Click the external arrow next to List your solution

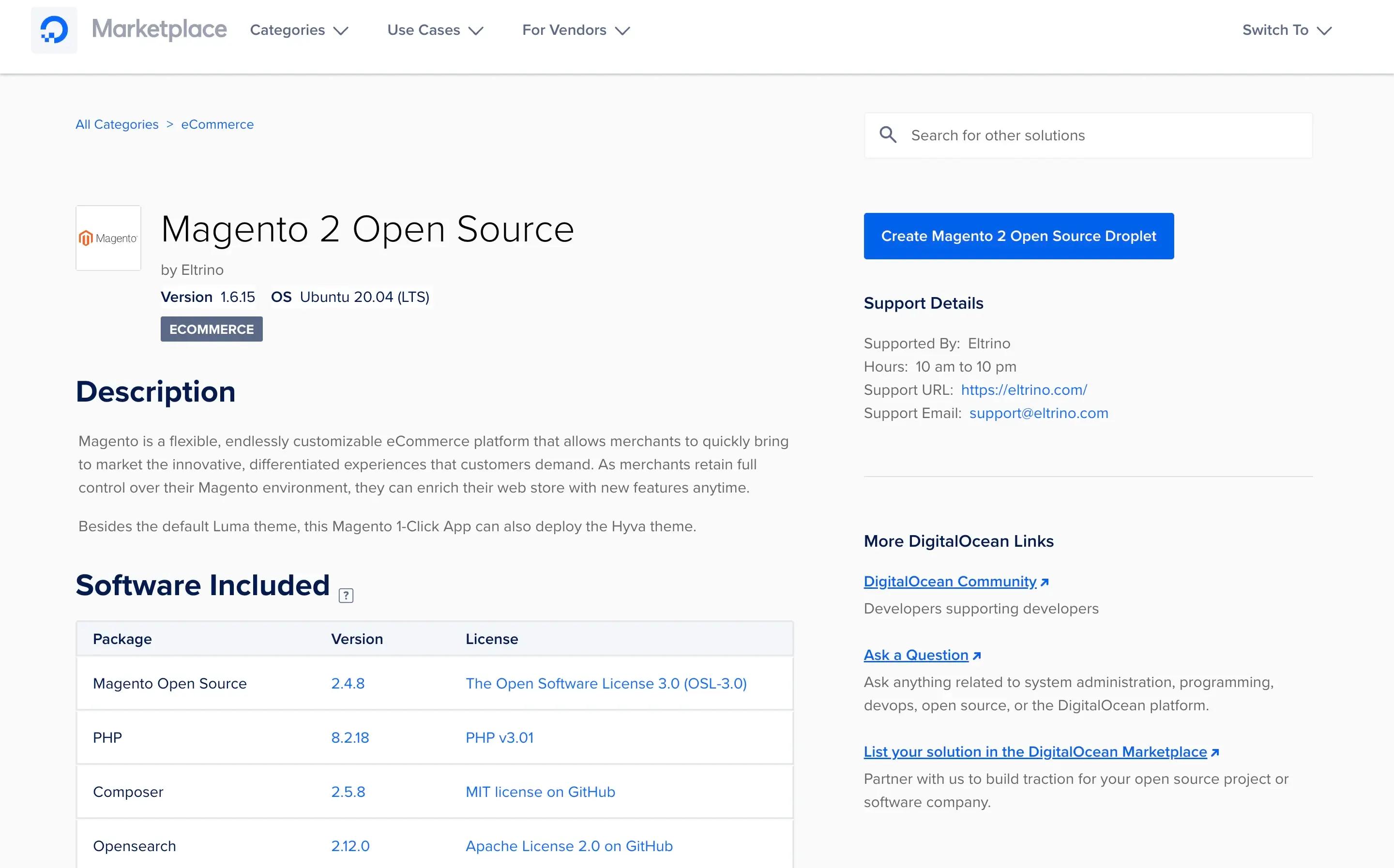pyautogui.click(x=1214, y=751)
